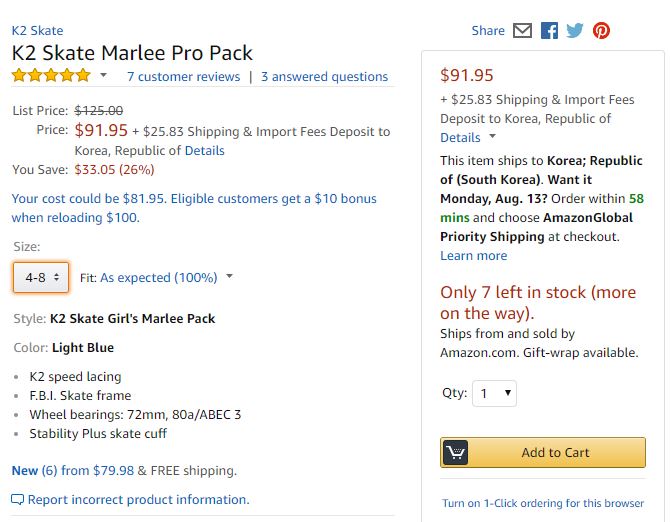The image size is (670, 522).
Task: Click the cart icon on Add to Cart
Action: (x=455, y=452)
